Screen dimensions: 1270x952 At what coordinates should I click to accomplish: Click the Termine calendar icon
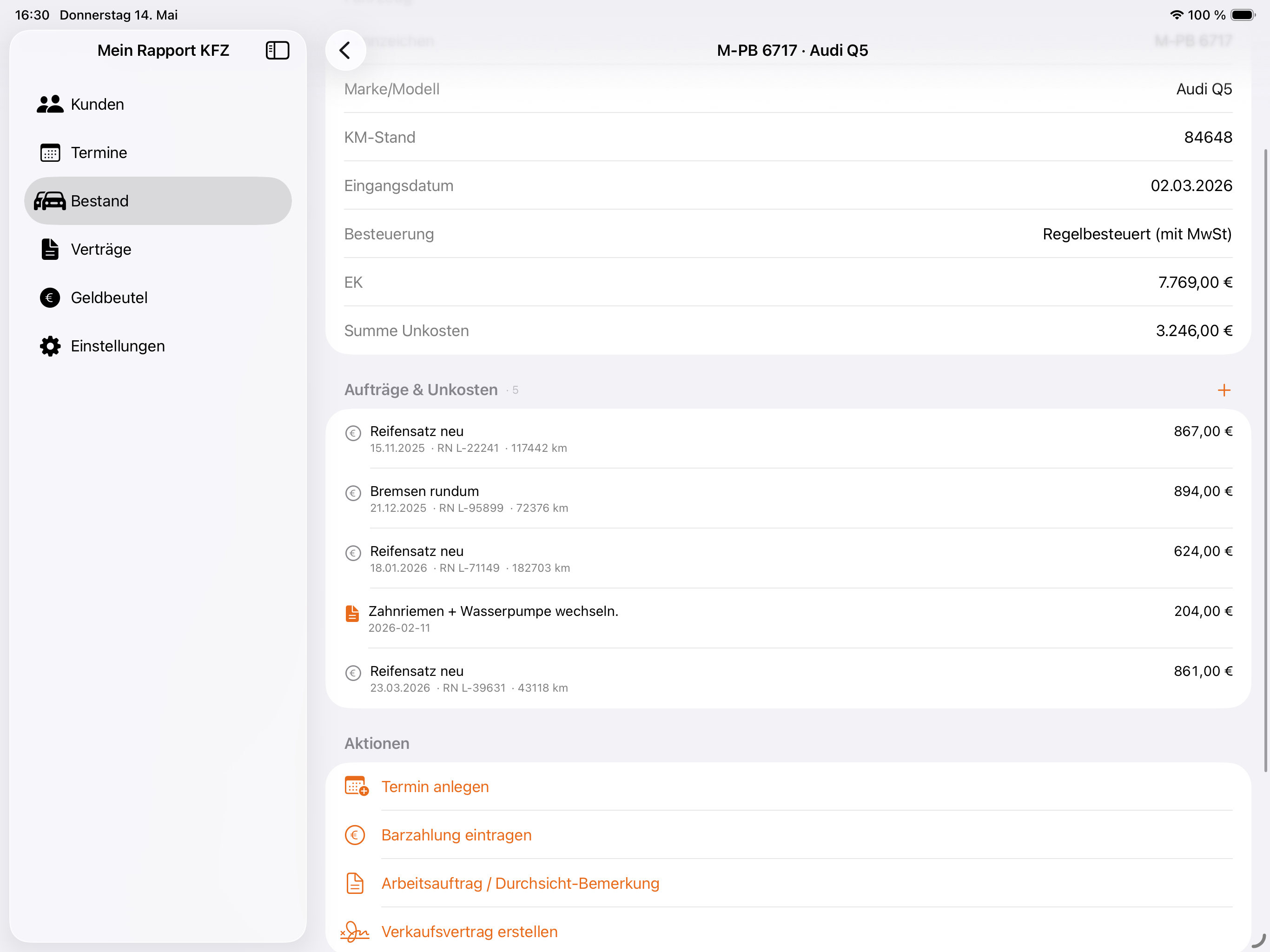pos(50,153)
